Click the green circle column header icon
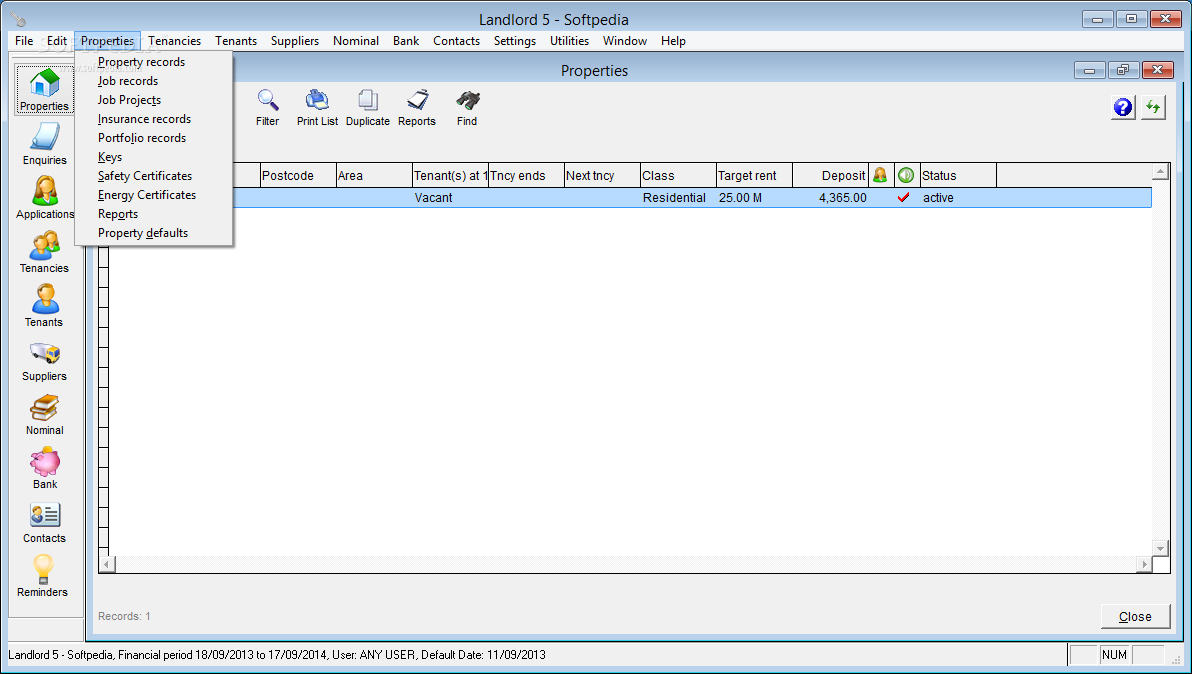 [x=906, y=175]
